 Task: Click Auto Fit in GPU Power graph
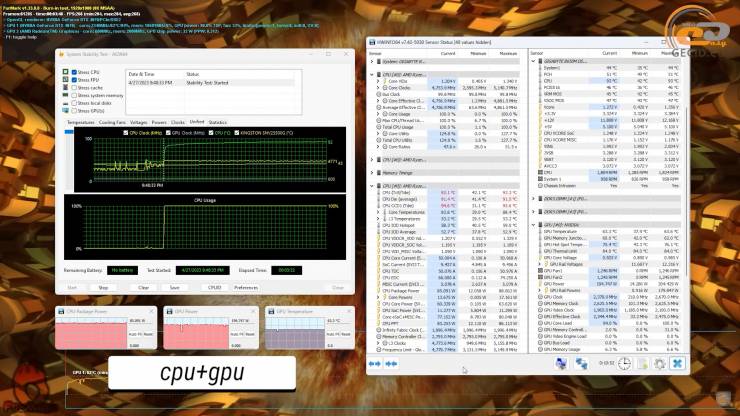pos(236,334)
